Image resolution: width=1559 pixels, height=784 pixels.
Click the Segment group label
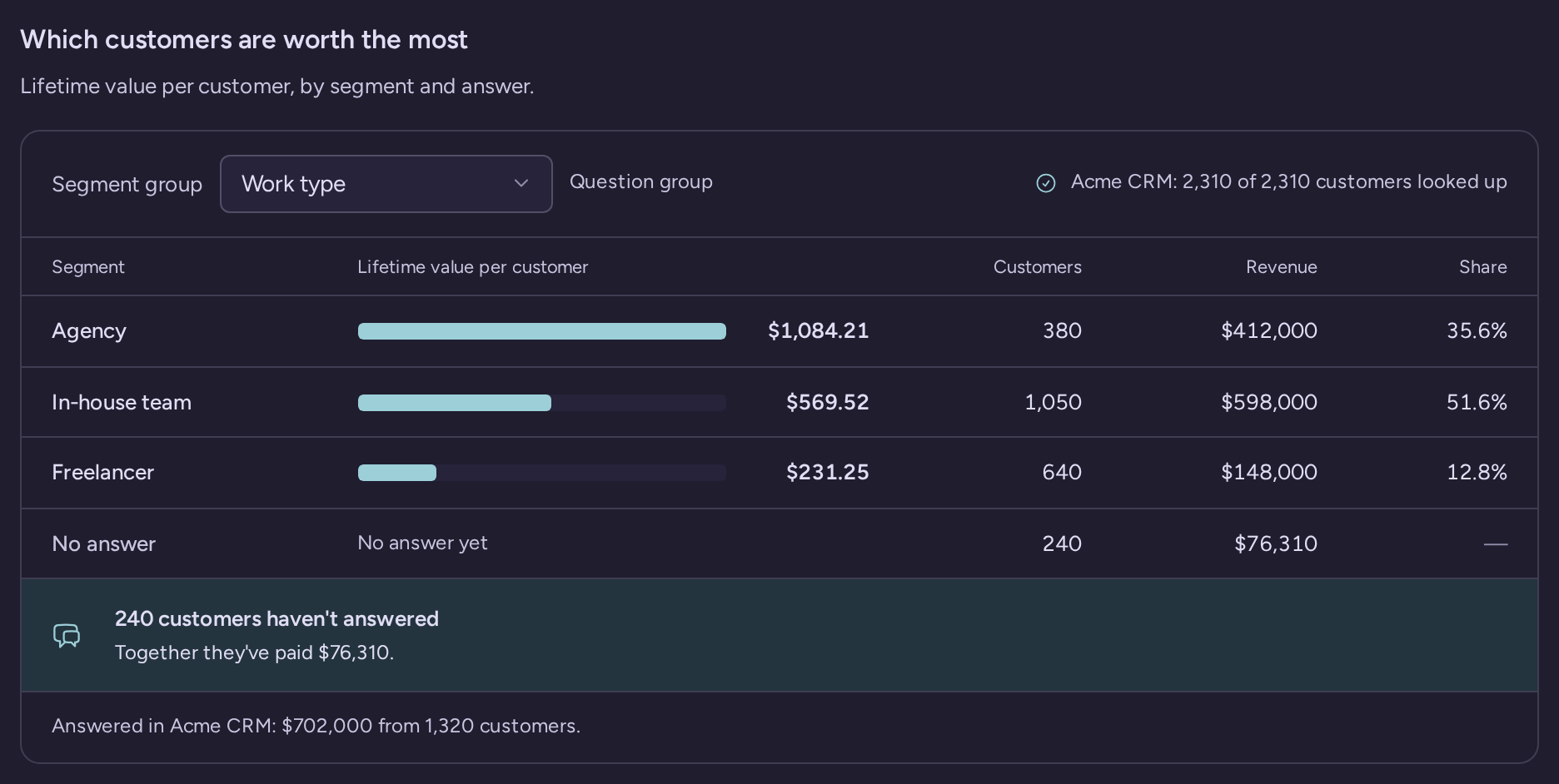(x=127, y=185)
